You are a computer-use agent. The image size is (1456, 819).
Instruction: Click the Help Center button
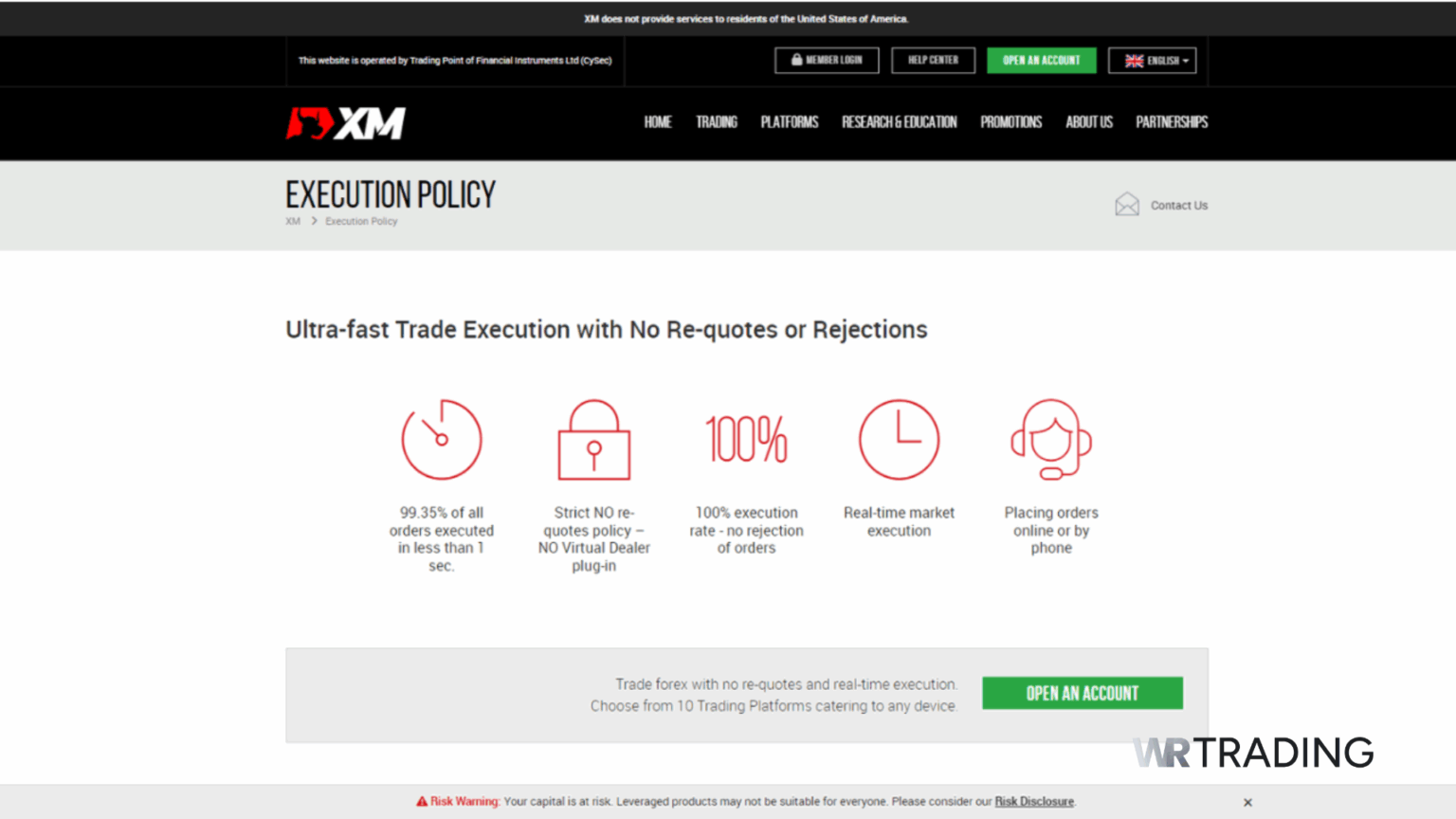(933, 61)
